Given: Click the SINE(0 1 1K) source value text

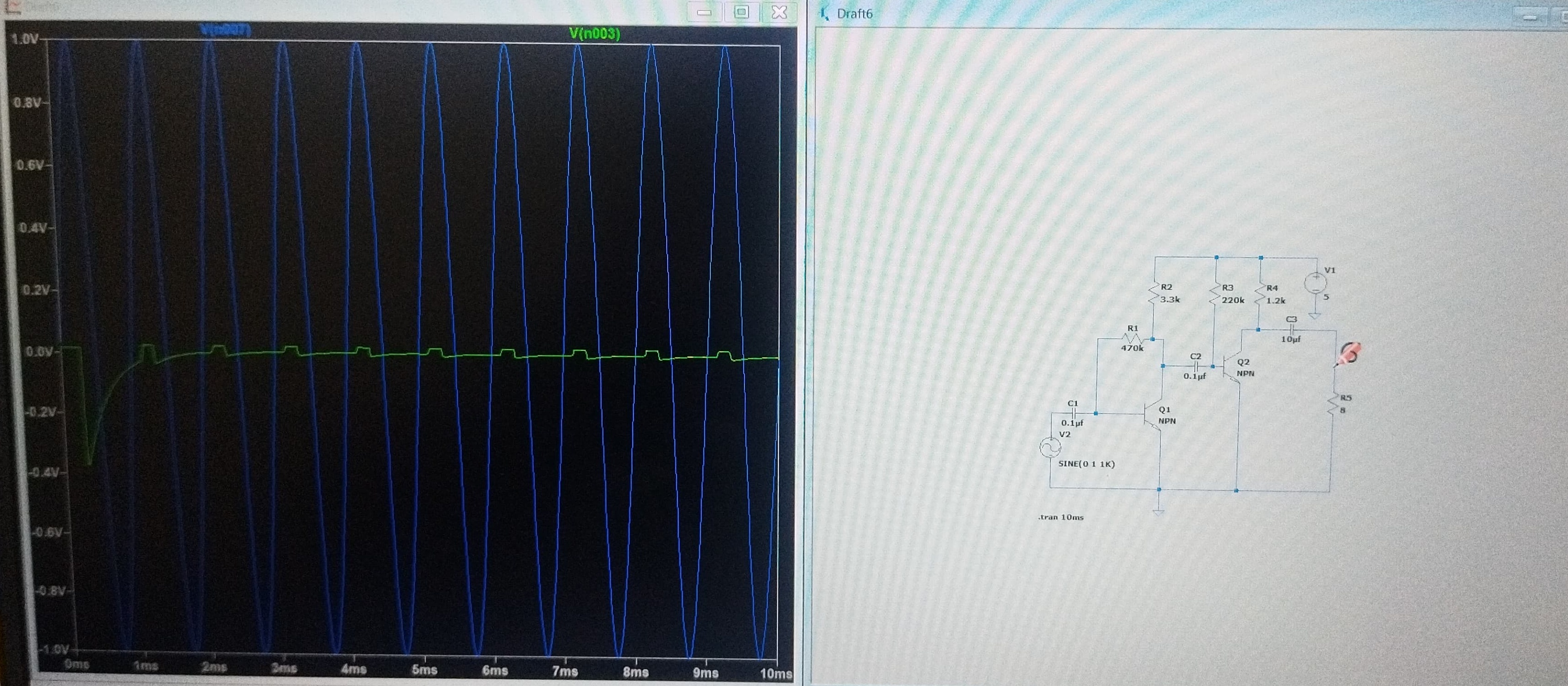Looking at the screenshot, I should click(1087, 464).
